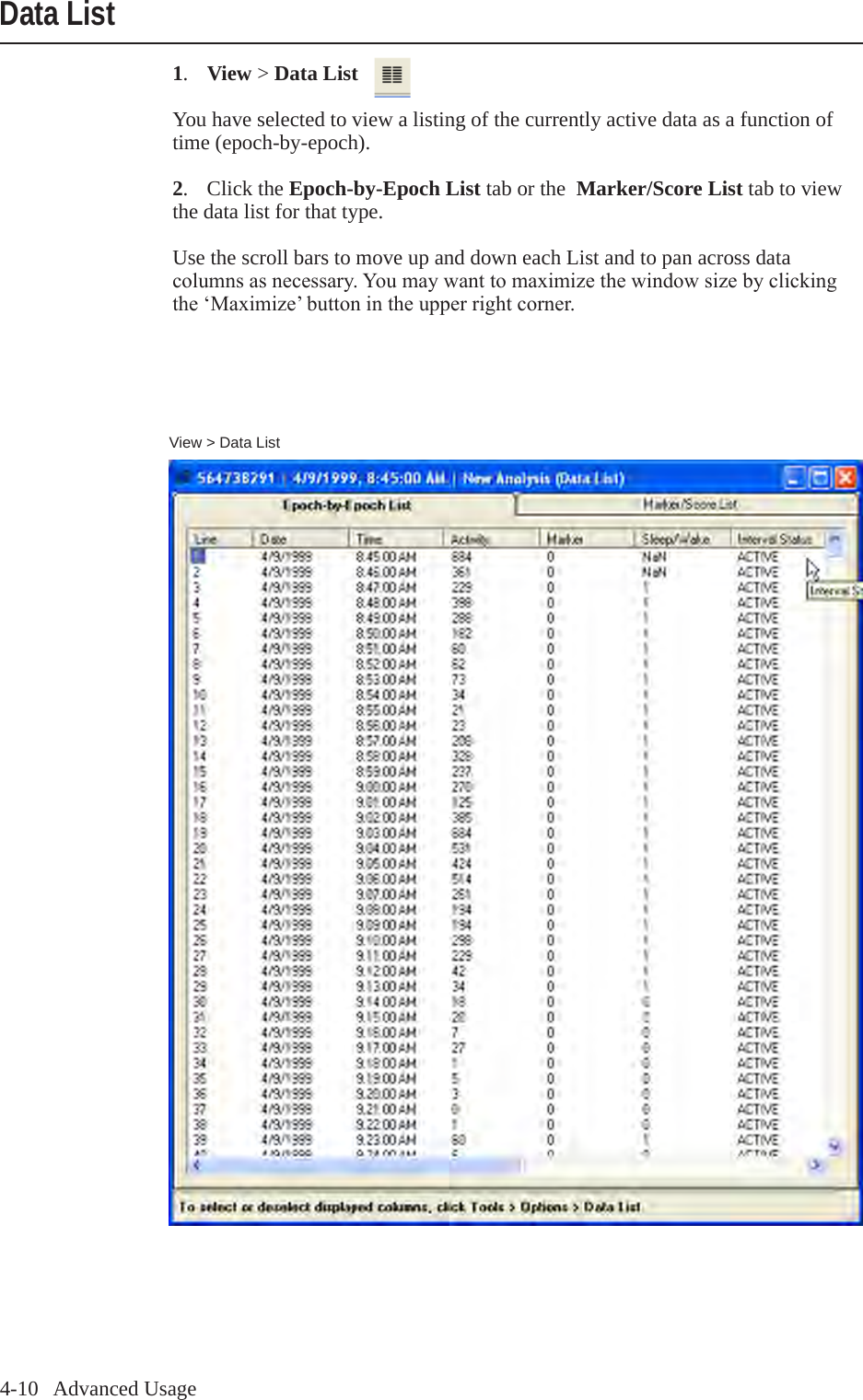The width and height of the screenshot is (863, 1400).
Task: Click the Activity column header
Action: click(x=470, y=539)
